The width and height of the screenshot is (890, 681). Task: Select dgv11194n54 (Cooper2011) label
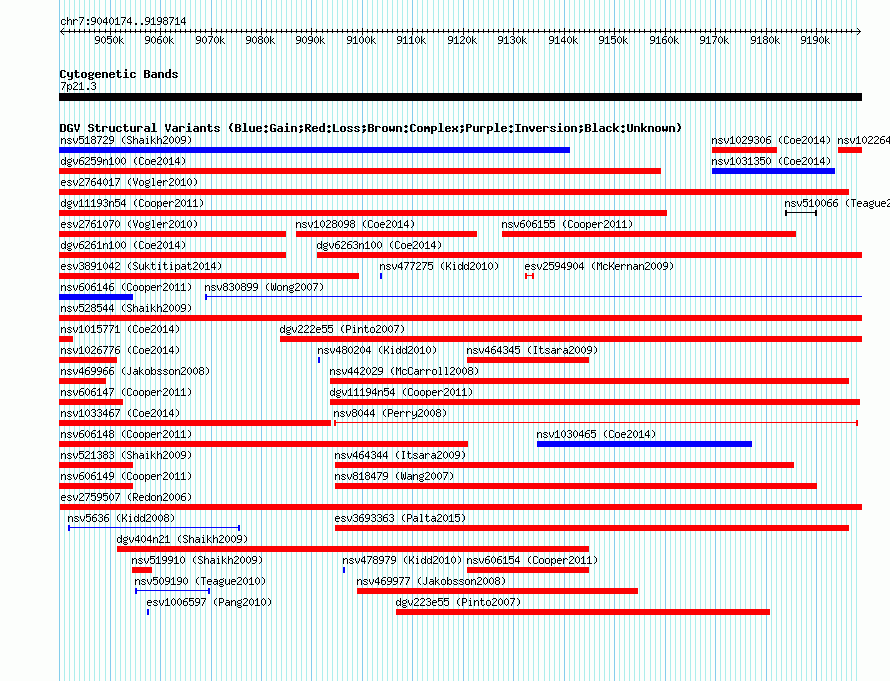click(401, 392)
